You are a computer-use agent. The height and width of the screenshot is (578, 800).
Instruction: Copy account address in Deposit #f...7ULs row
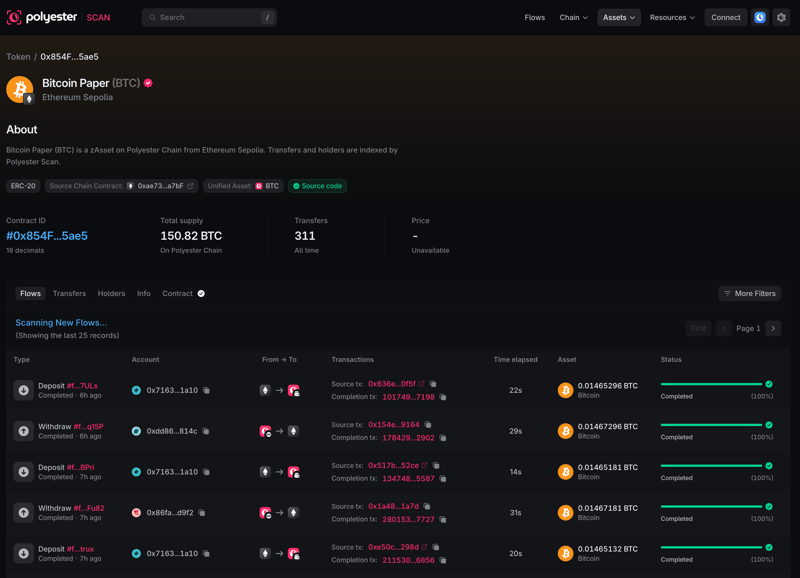coord(206,390)
